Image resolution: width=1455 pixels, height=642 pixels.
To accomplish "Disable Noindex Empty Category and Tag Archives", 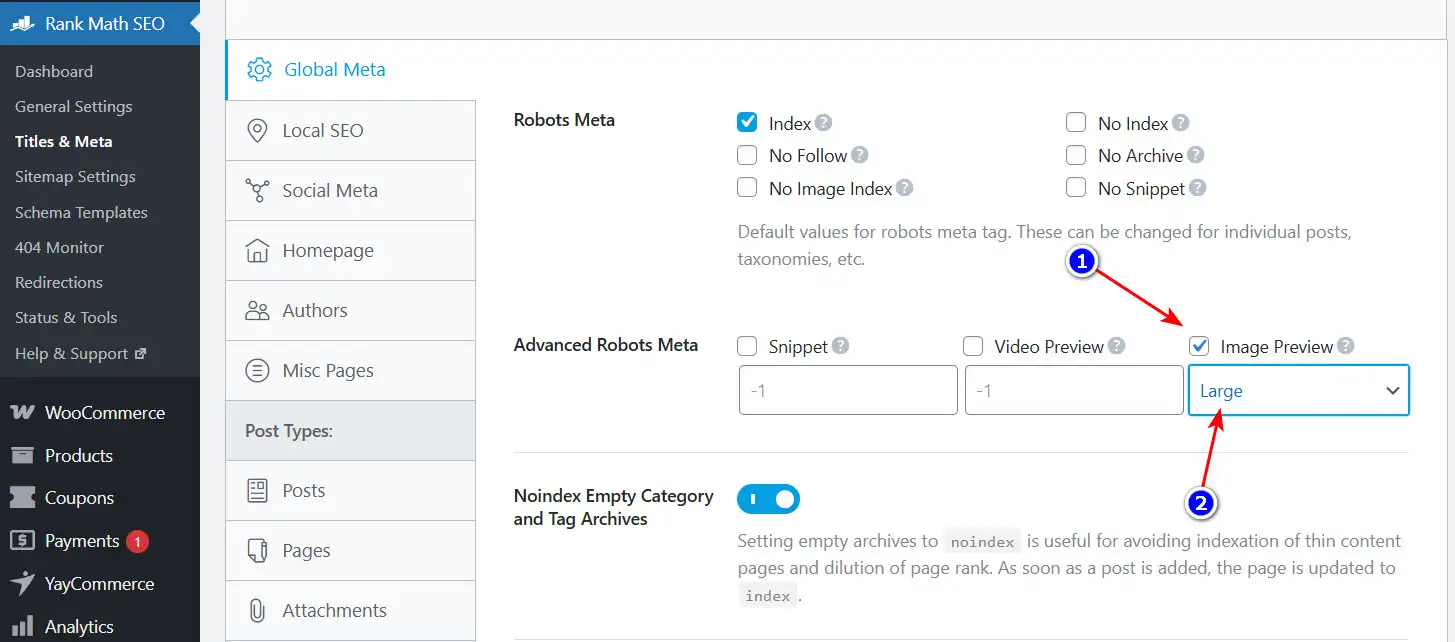I will coord(768,499).
